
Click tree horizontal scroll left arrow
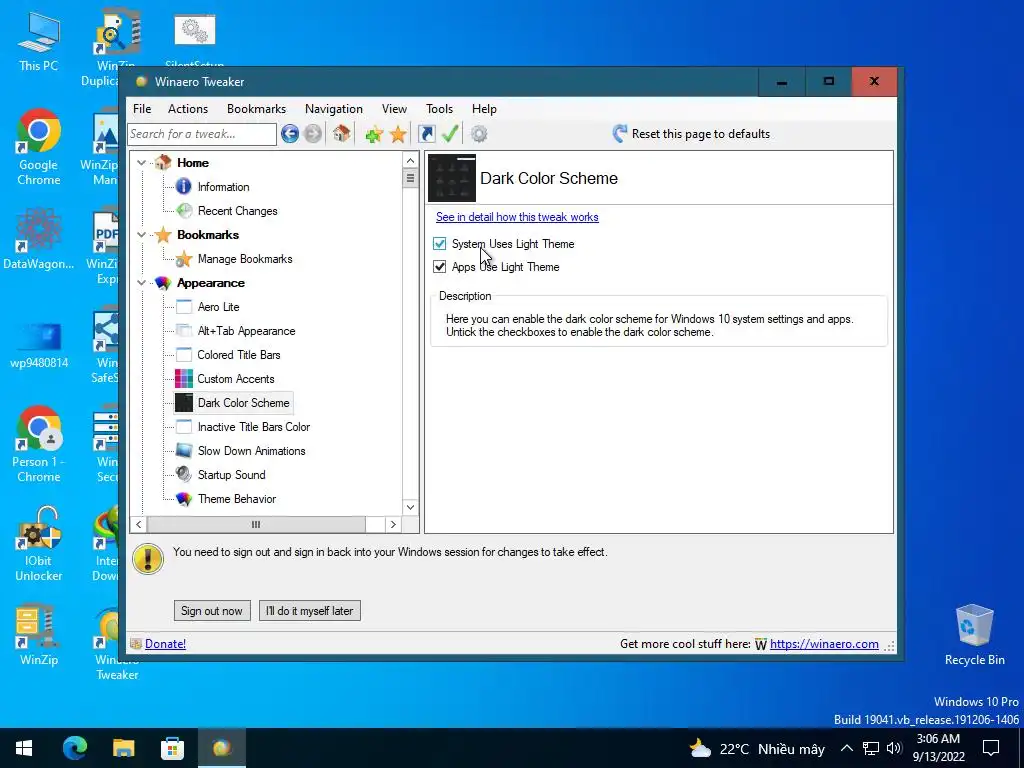(x=138, y=524)
